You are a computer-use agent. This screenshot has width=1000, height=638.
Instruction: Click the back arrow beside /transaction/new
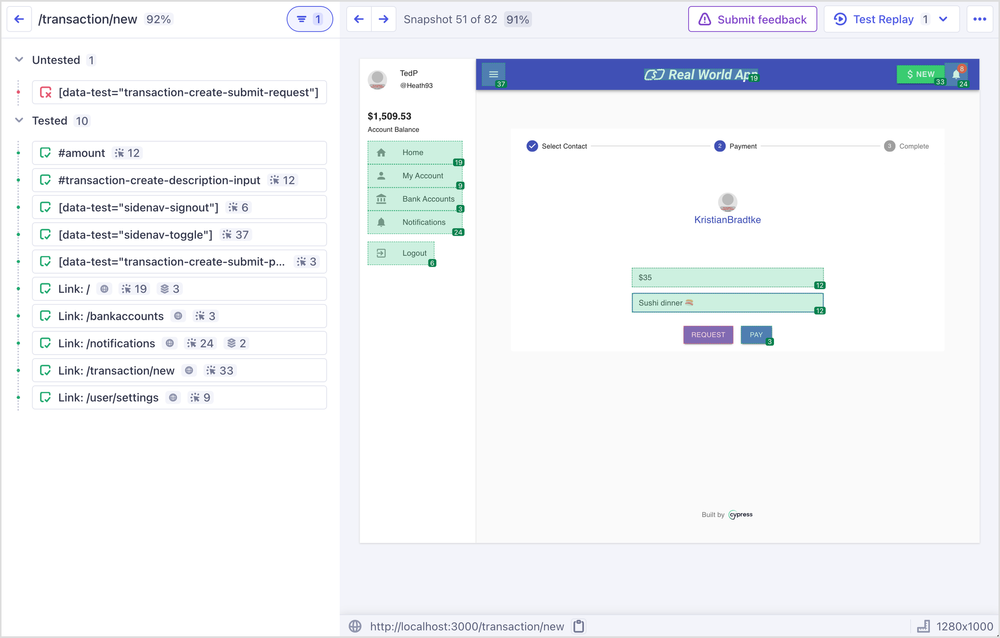(x=19, y=19)
